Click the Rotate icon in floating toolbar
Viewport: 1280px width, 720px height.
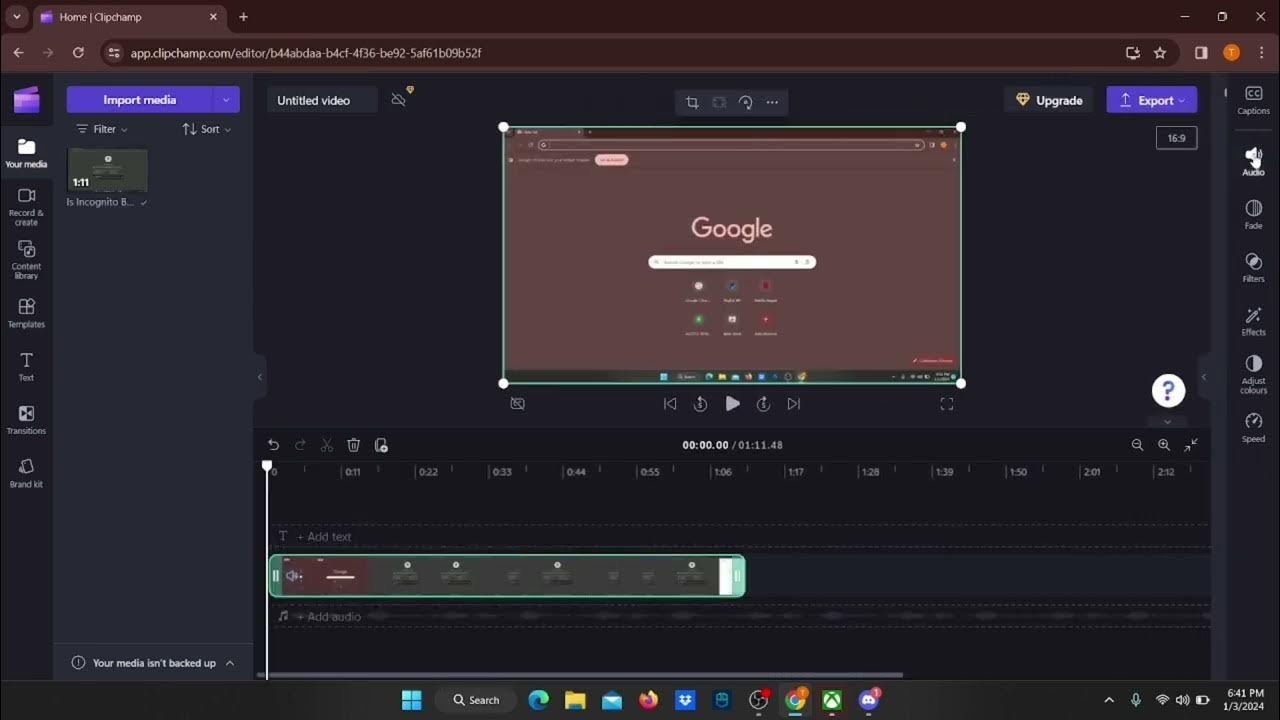[x=745, y=102]
